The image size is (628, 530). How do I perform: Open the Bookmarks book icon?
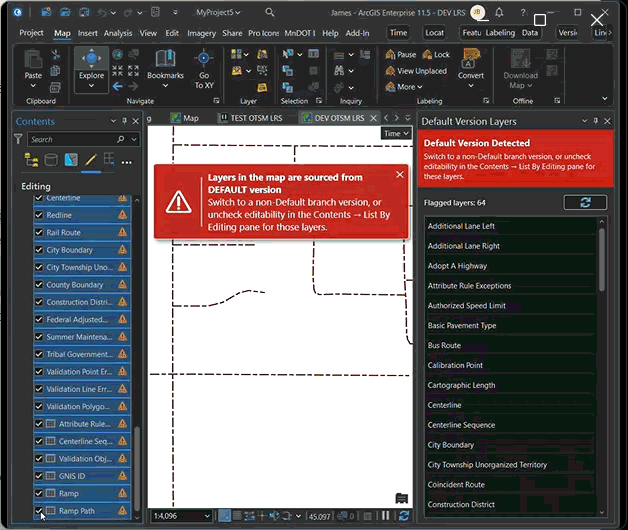[x=165, y=58]
